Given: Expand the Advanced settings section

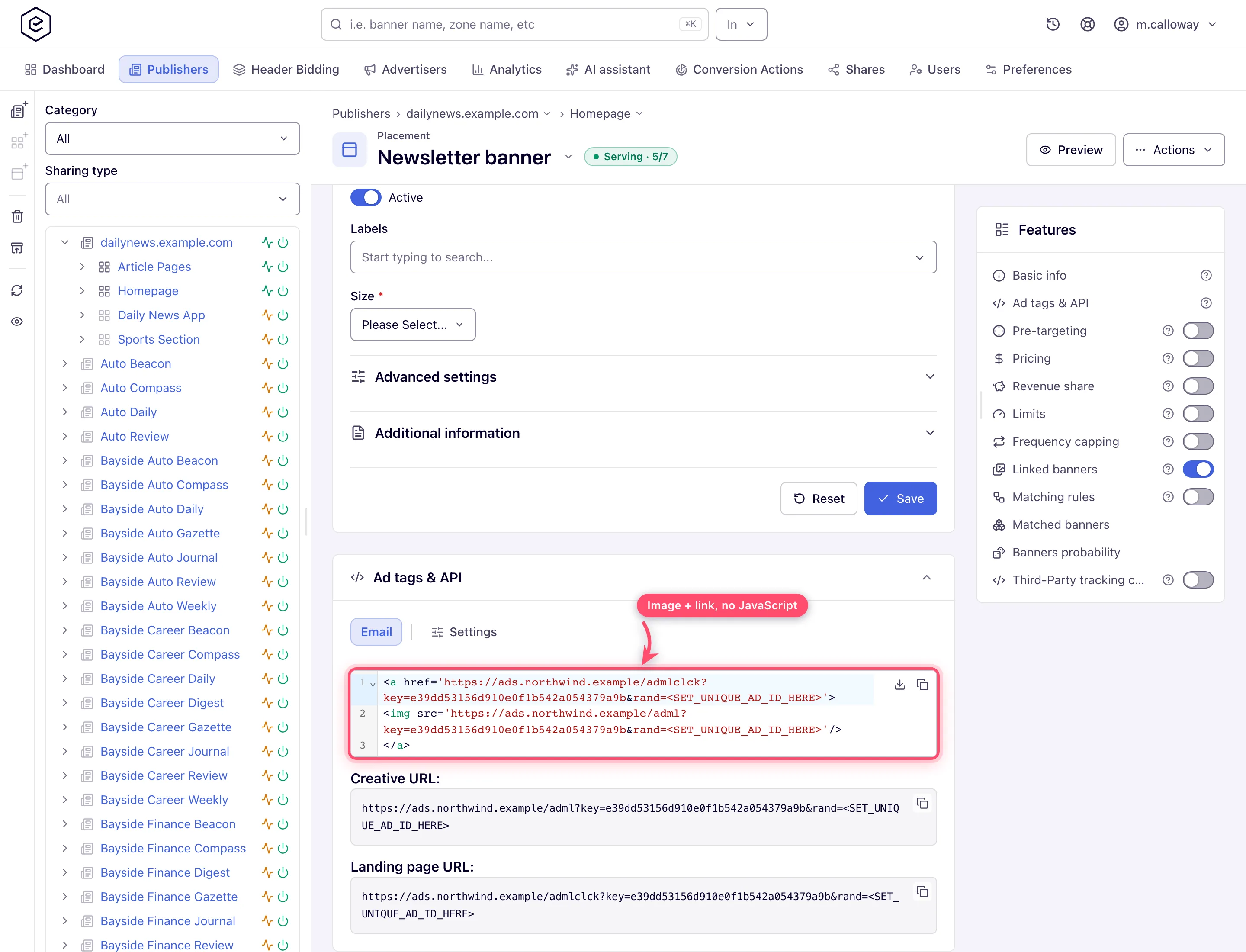Looking at the screenshot, I should click(x=643, y=377).
